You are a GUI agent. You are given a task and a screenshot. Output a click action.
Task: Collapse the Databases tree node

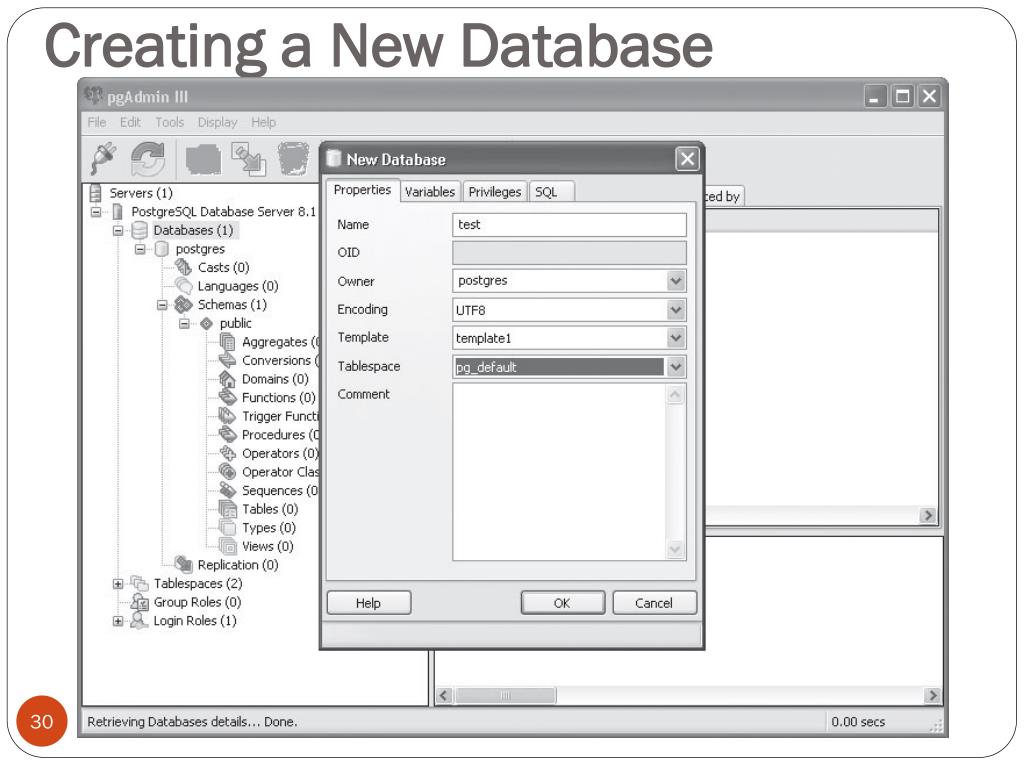[x=118, y=231]
